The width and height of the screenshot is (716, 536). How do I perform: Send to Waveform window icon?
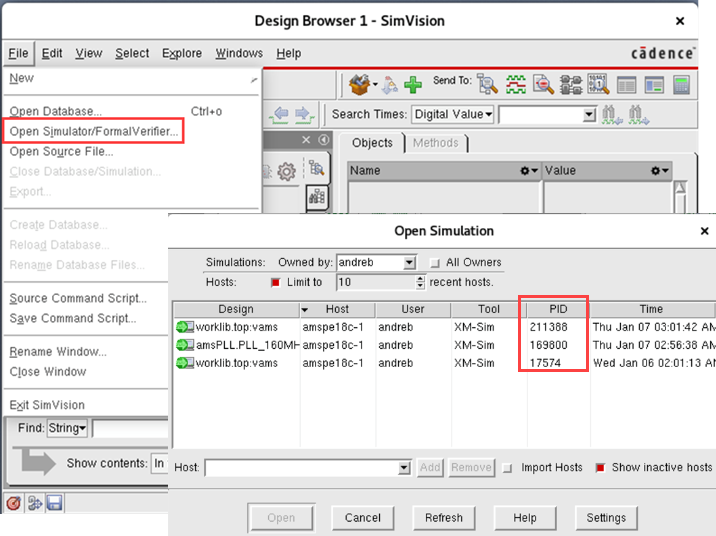pos(515,84)
